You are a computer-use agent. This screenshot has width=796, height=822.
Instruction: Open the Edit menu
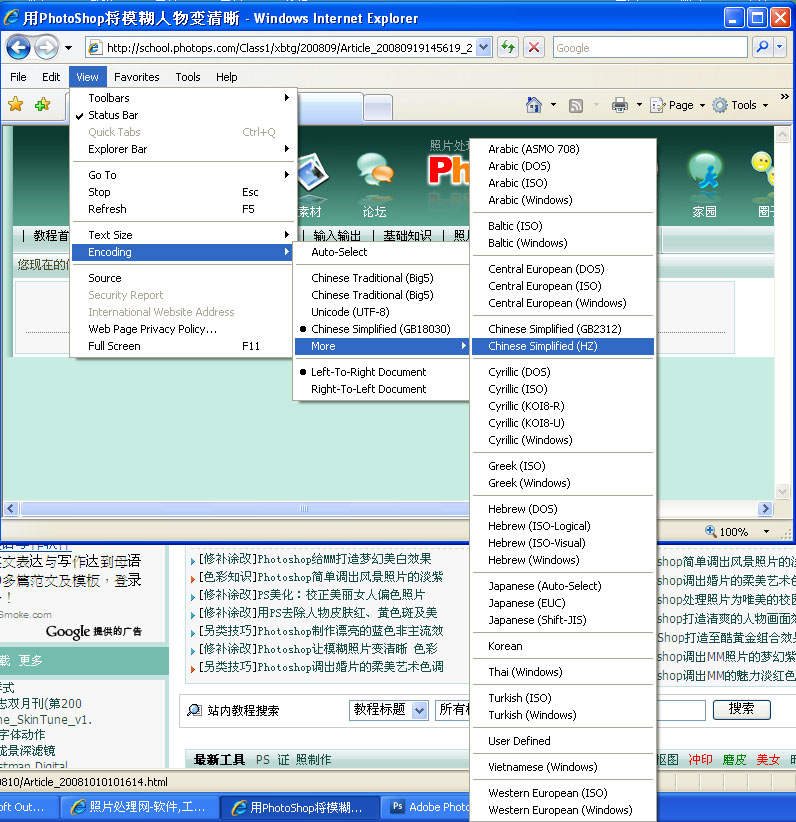point(51,77)
